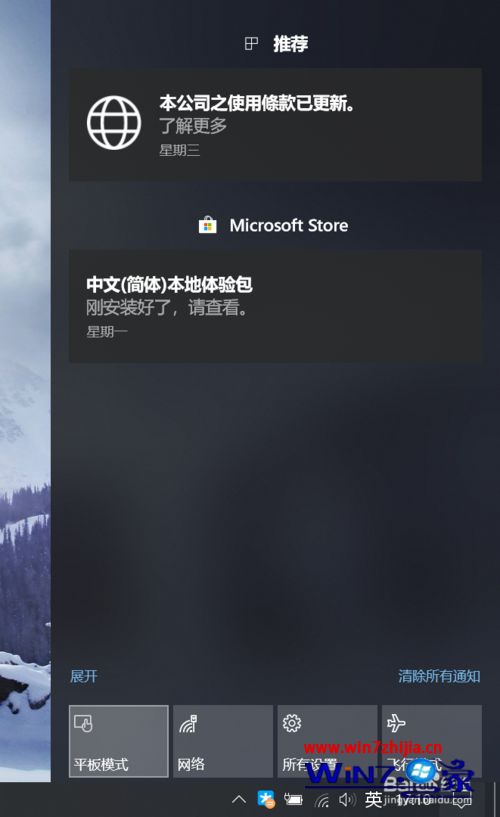500x817 pixels.
Task: Expand quick actions with 展开
Action: (x=84, y=676)
